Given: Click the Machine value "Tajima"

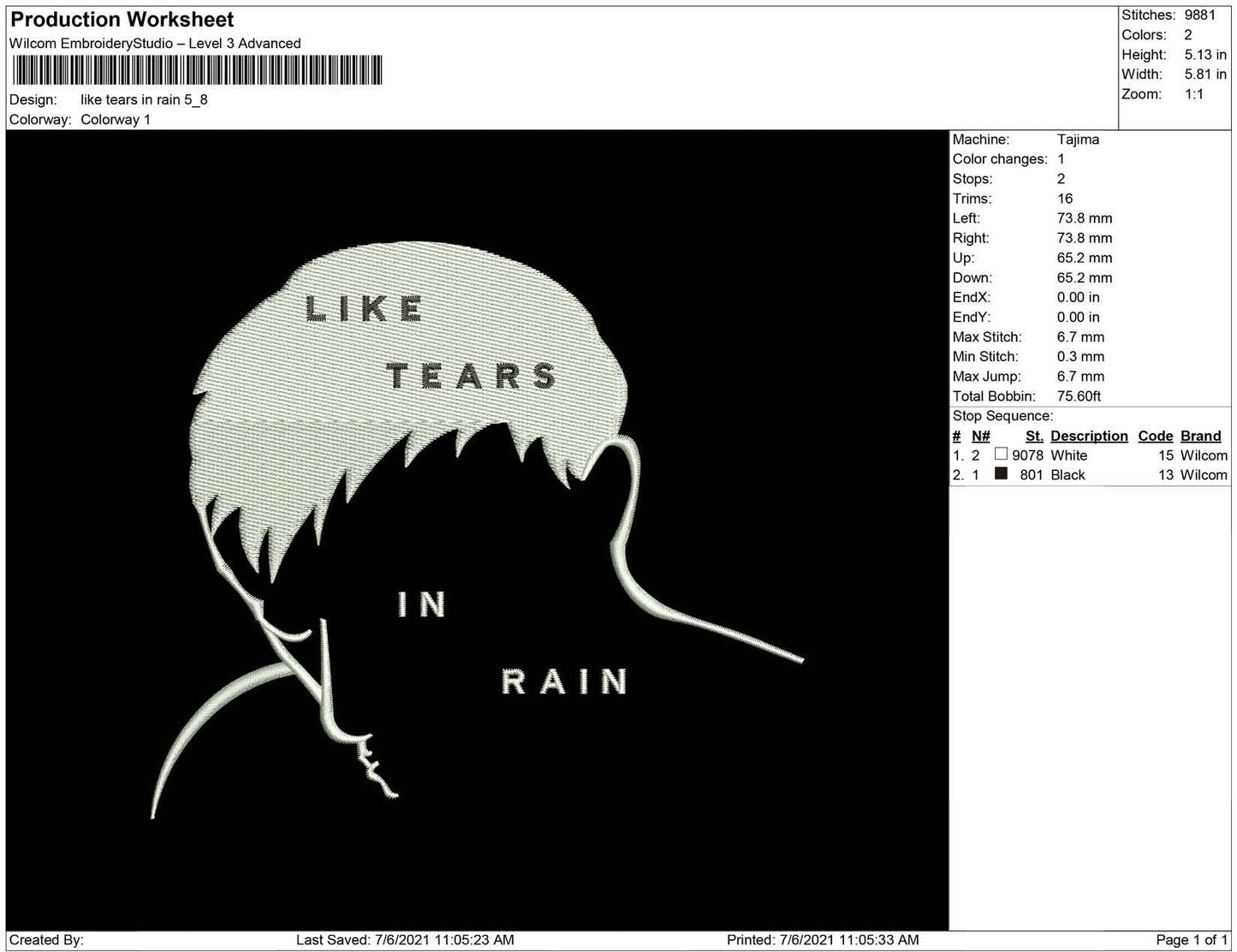Looking at the screenshot, I should 1078,140.
